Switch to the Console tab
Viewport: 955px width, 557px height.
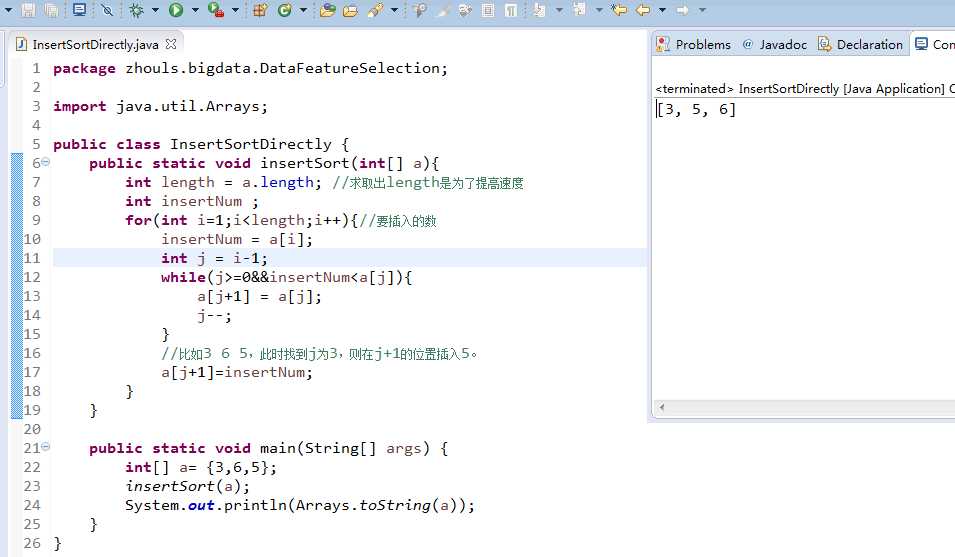tap(934, 44)
